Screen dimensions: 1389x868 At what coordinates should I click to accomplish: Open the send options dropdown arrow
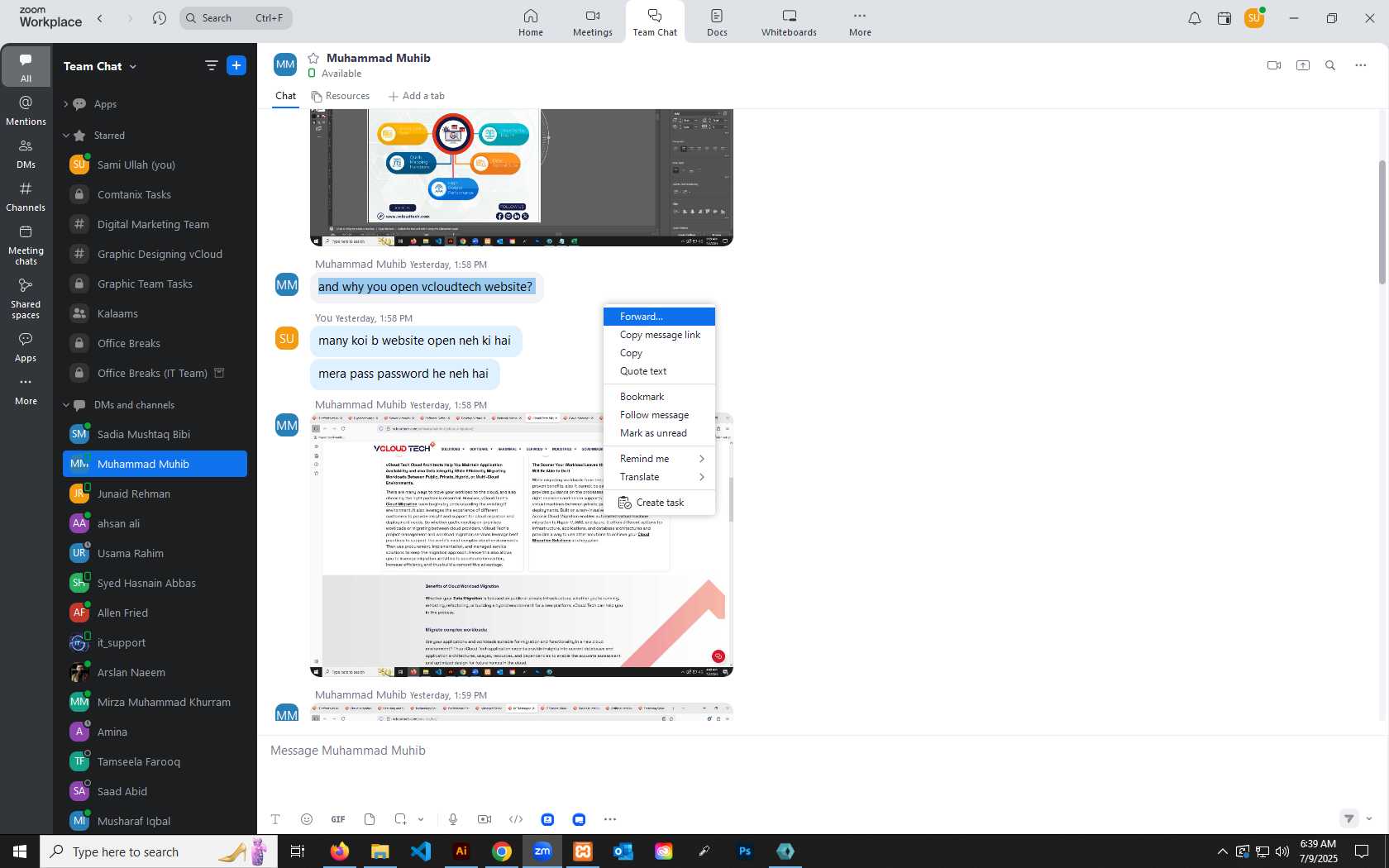(1369, 818)
